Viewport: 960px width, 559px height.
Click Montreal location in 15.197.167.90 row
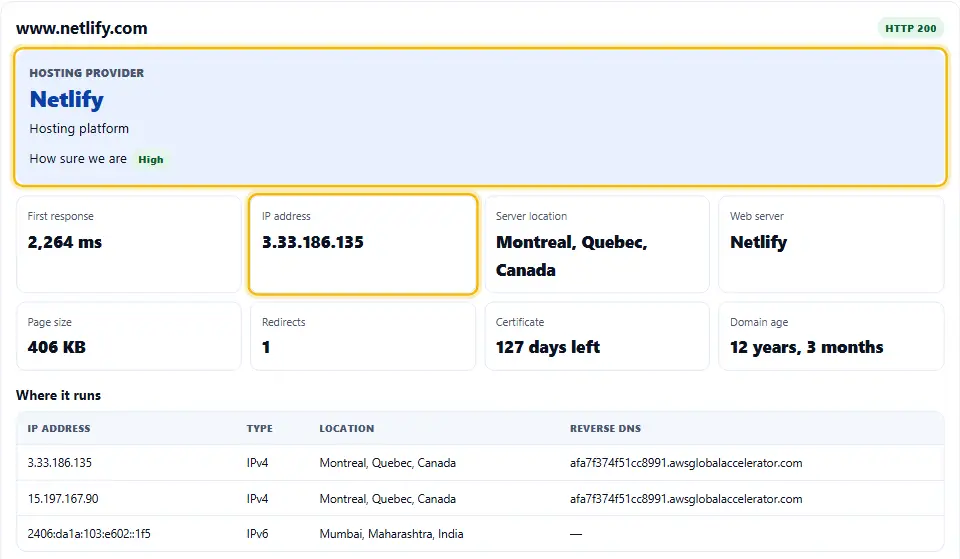click(388, 498)
